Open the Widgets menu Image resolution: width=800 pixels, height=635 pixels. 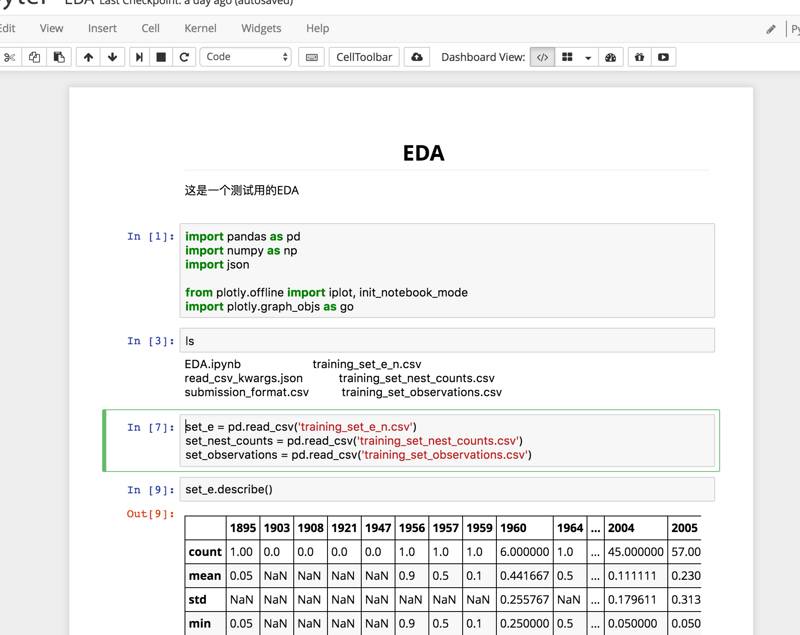(x=261, y=28)
